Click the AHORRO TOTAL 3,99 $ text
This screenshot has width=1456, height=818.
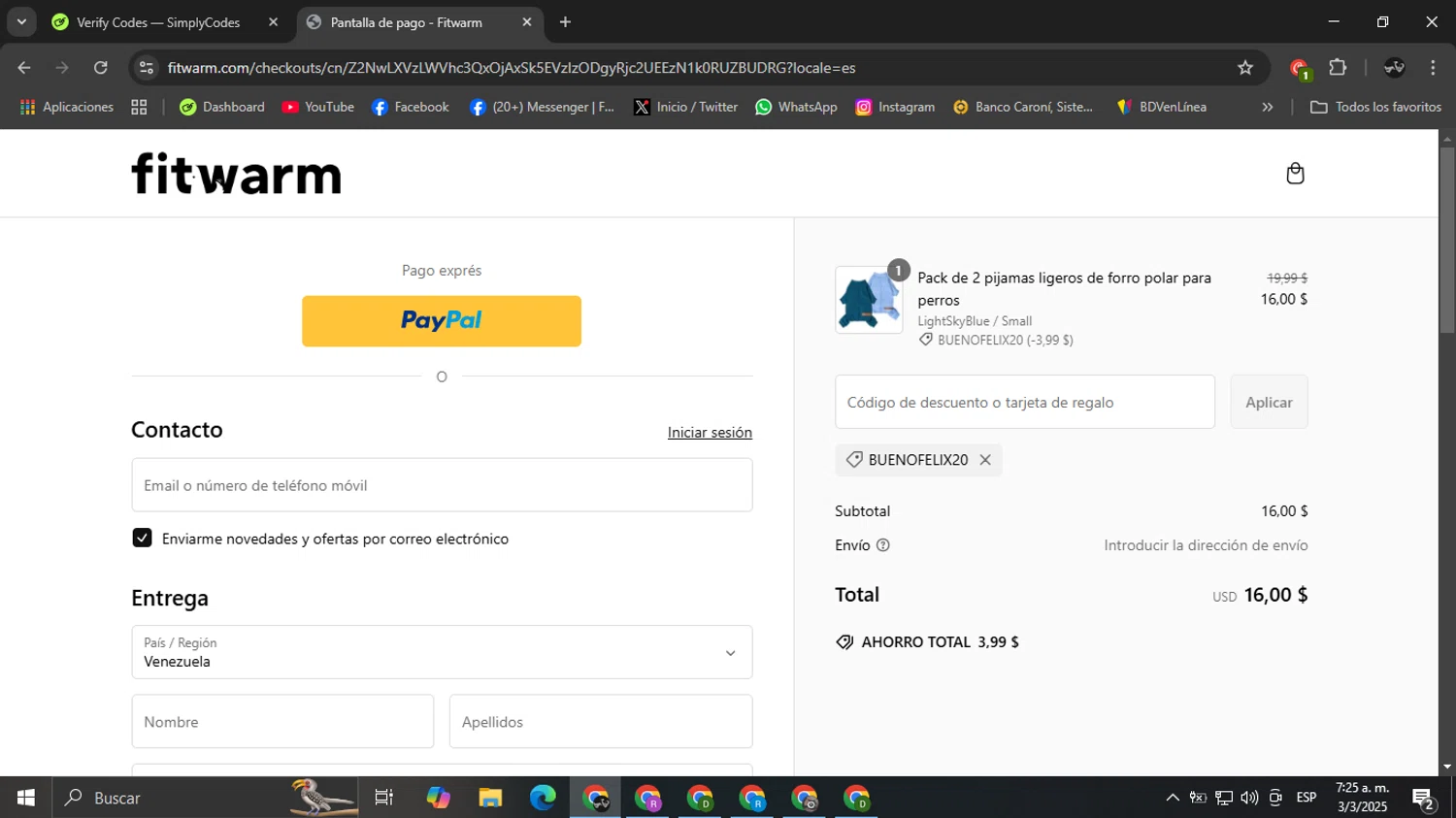940,642
